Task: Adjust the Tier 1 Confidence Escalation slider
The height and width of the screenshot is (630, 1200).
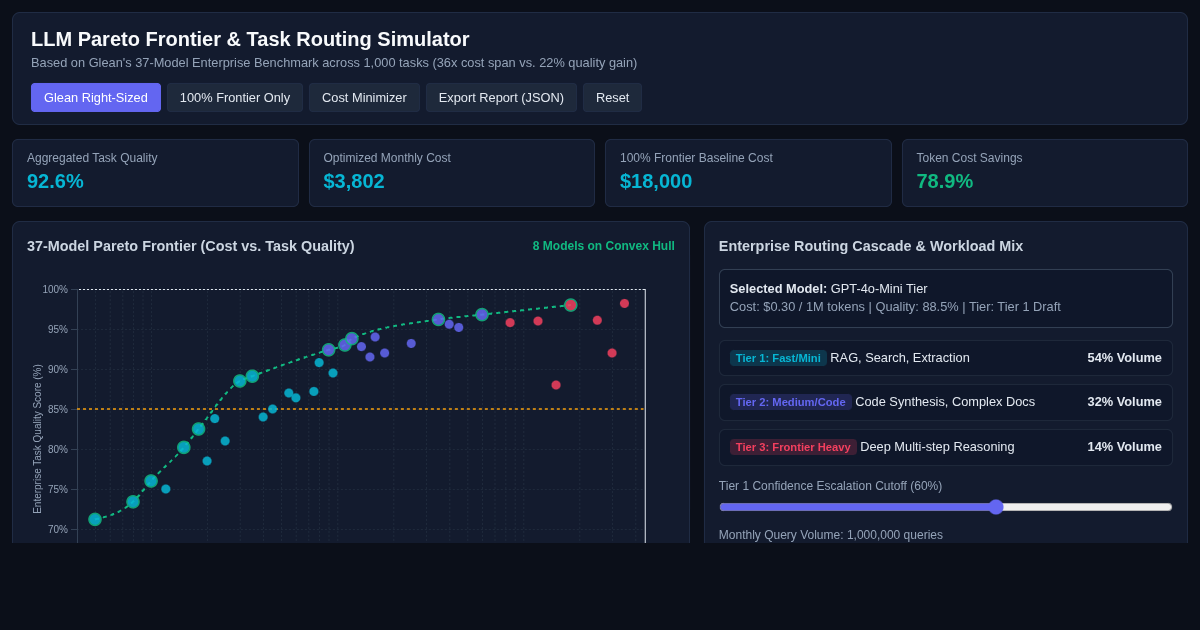Action: tap(945, 507)
